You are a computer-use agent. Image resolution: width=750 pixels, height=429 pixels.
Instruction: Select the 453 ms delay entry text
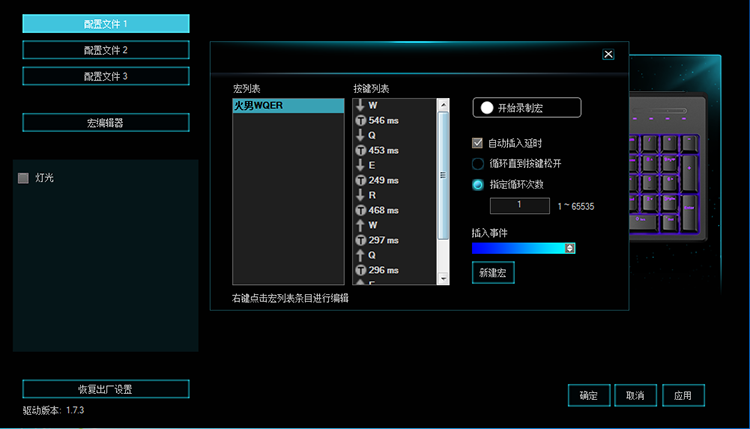[x=383, y=151]
